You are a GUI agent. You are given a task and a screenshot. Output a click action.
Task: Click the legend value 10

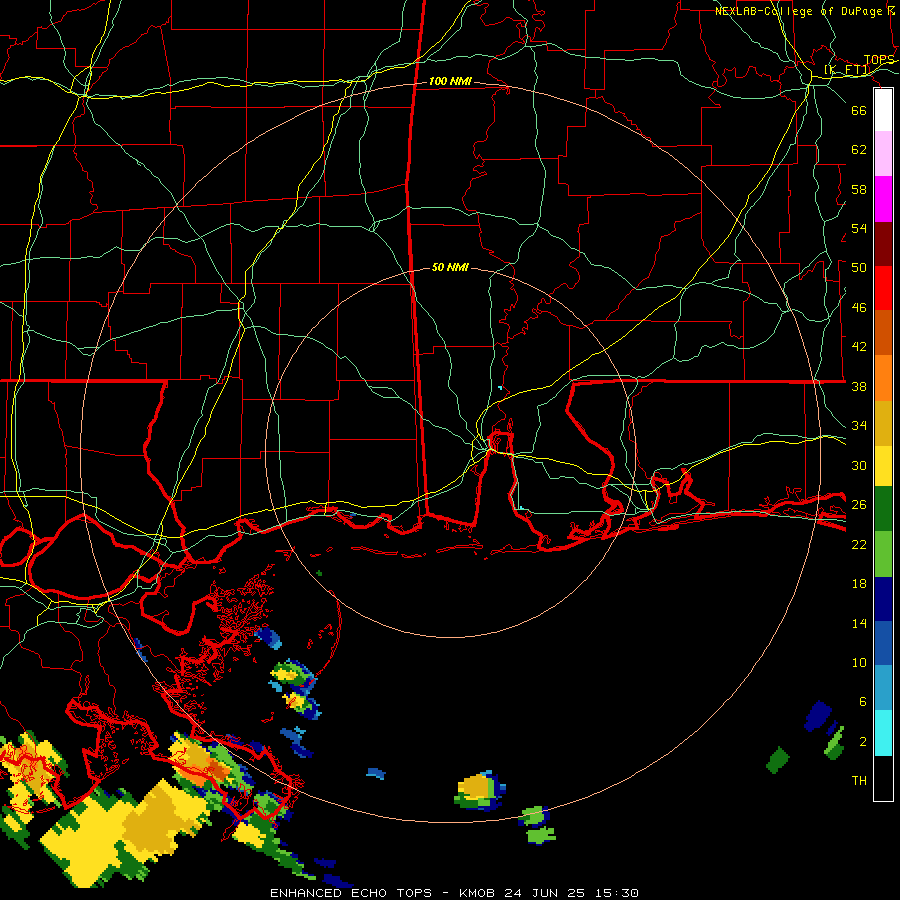(x=859, y=663)
